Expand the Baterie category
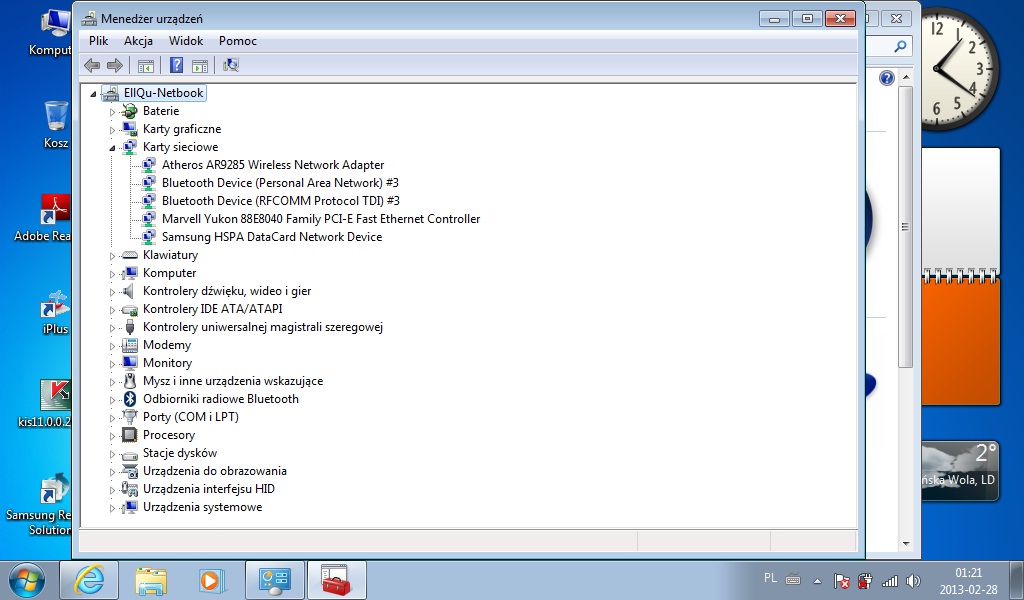1024x600 pixels. (113, 111)
